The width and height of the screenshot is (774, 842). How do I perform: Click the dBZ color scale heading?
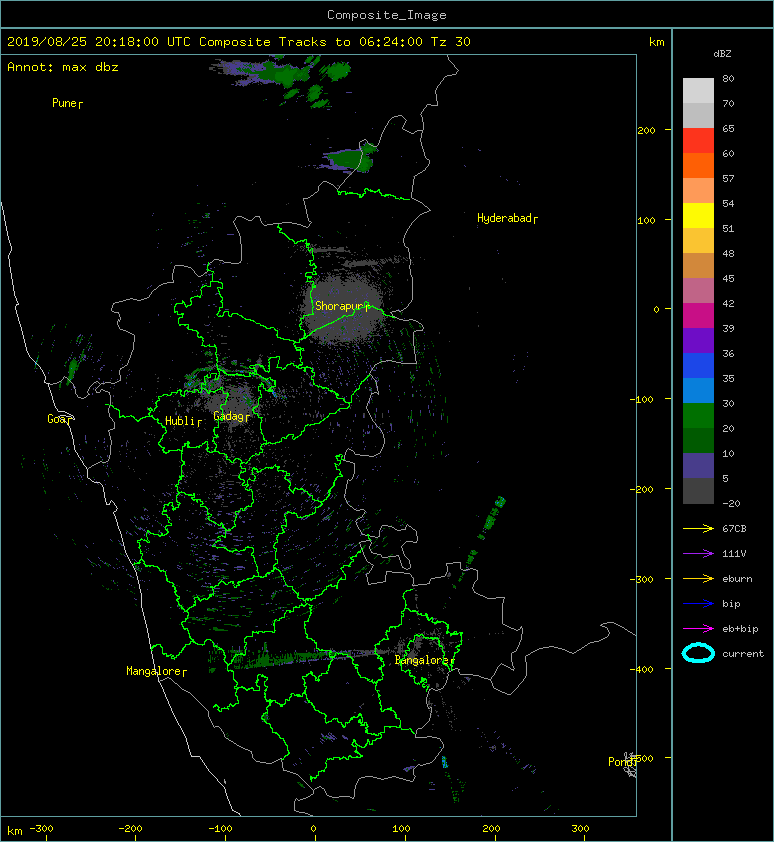coord(722,54)
